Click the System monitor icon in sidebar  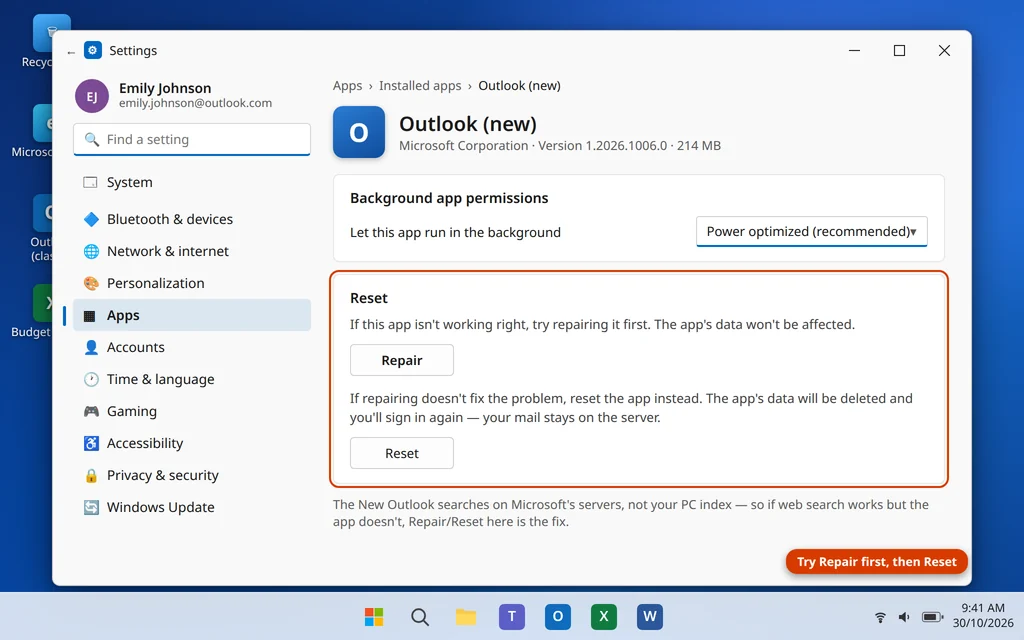[x=90, y=182]
